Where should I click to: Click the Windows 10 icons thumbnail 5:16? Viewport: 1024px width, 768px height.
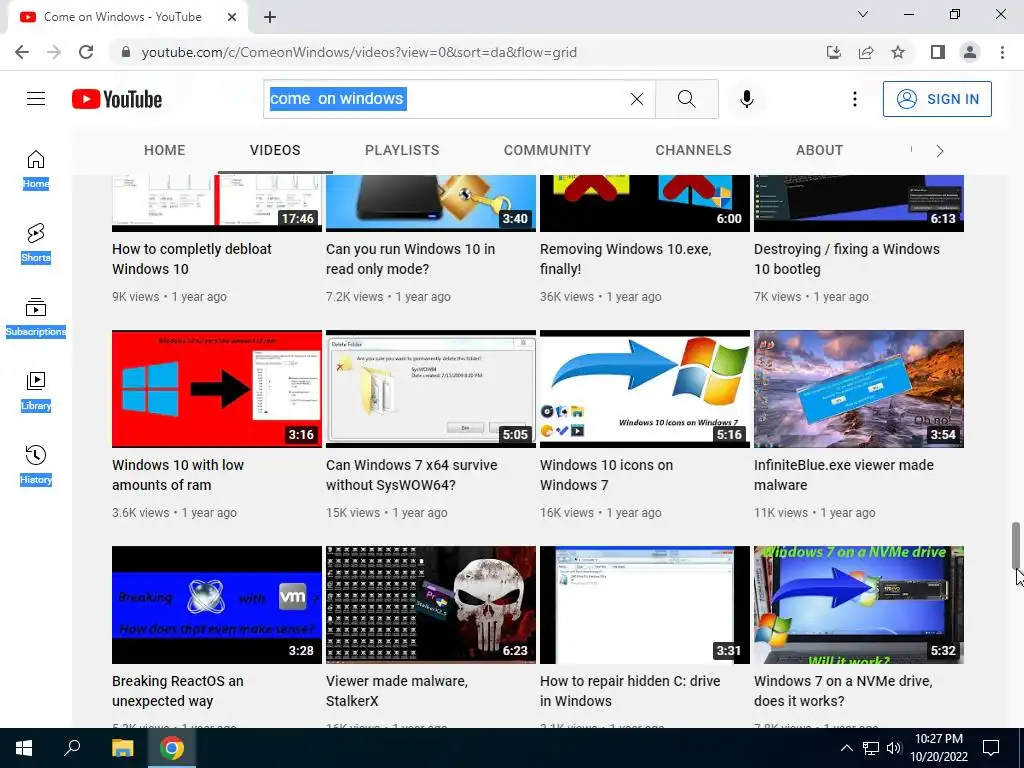click(x=645, y=389)
